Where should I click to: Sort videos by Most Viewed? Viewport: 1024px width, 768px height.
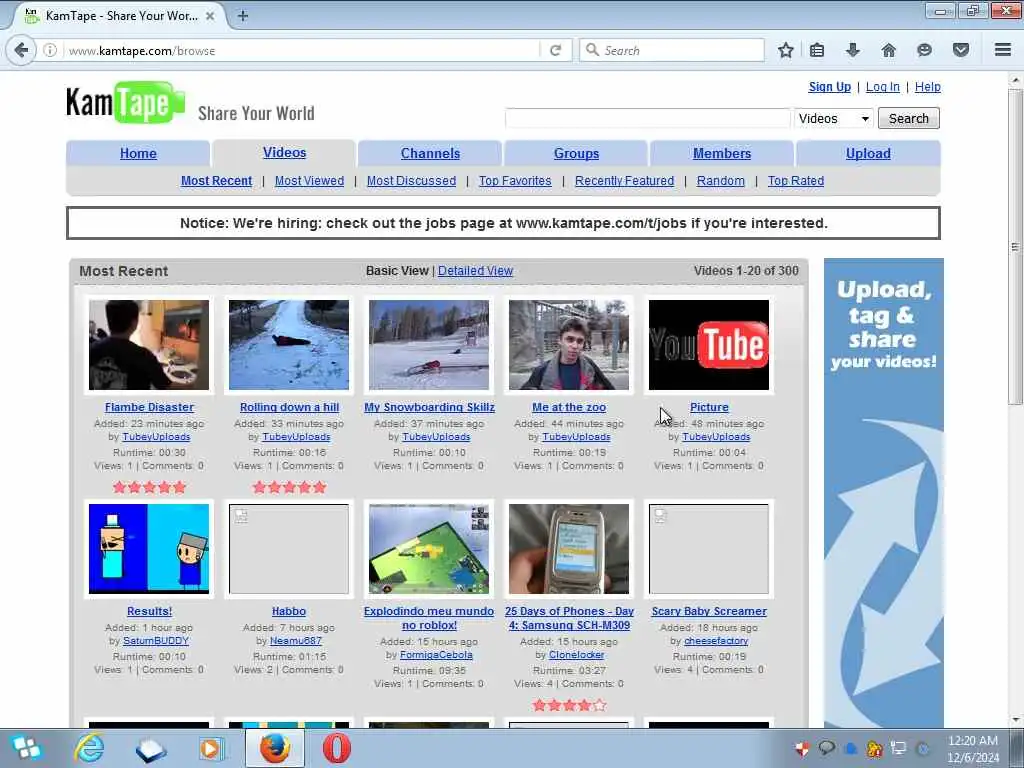click(x=309, y=181)
